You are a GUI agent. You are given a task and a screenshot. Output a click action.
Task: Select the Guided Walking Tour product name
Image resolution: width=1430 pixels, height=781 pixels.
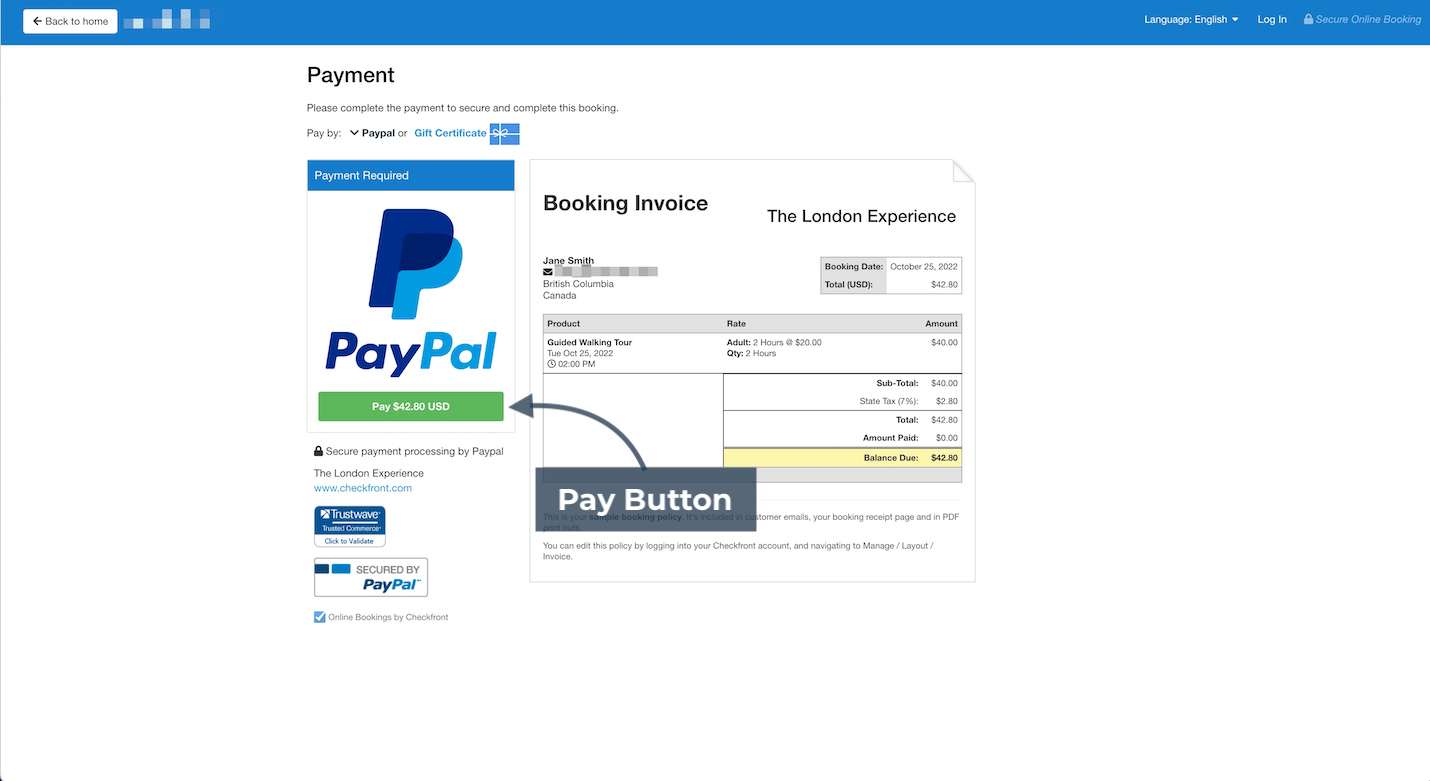(x=590, y=342)
